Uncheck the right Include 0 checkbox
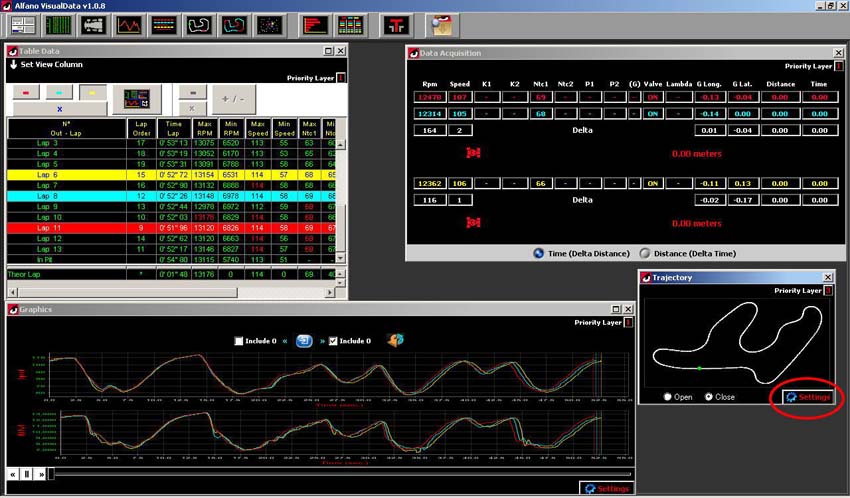The width and height of the screenshot is (850, 498). [333, 341]
